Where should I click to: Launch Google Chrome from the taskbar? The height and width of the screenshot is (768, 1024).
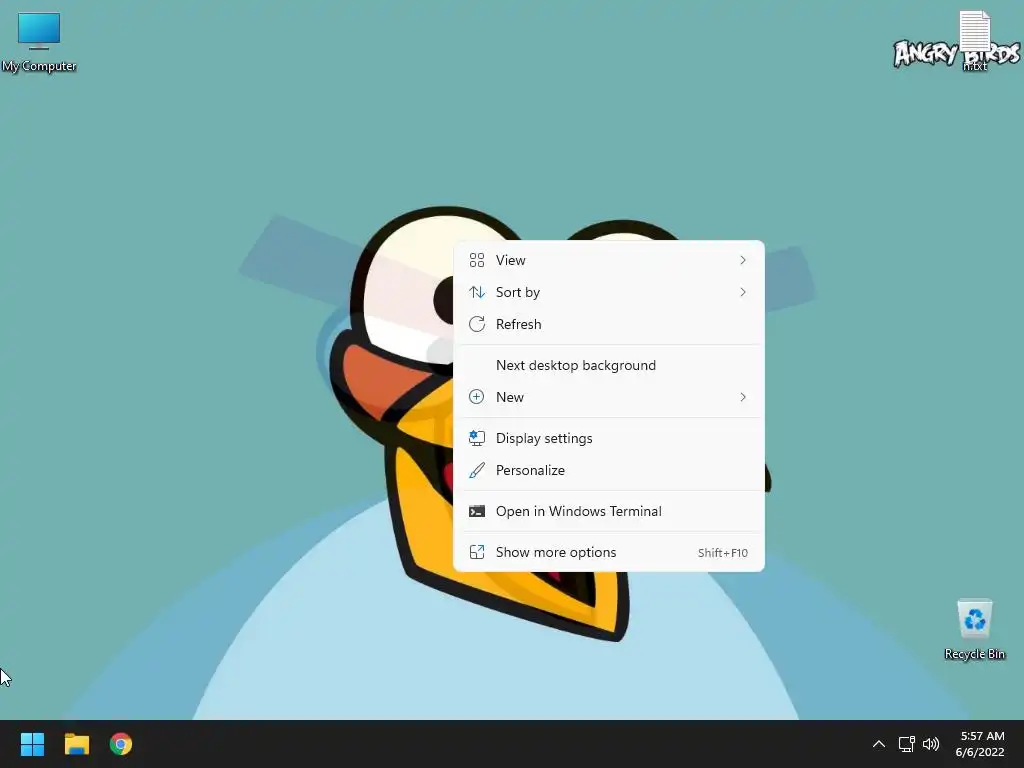pos(121,744)
